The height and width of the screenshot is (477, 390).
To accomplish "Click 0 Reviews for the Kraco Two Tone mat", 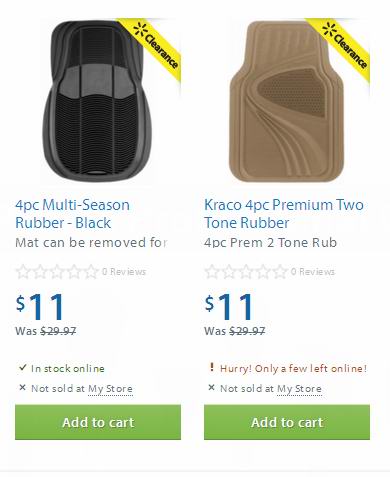I will (313, 272).
